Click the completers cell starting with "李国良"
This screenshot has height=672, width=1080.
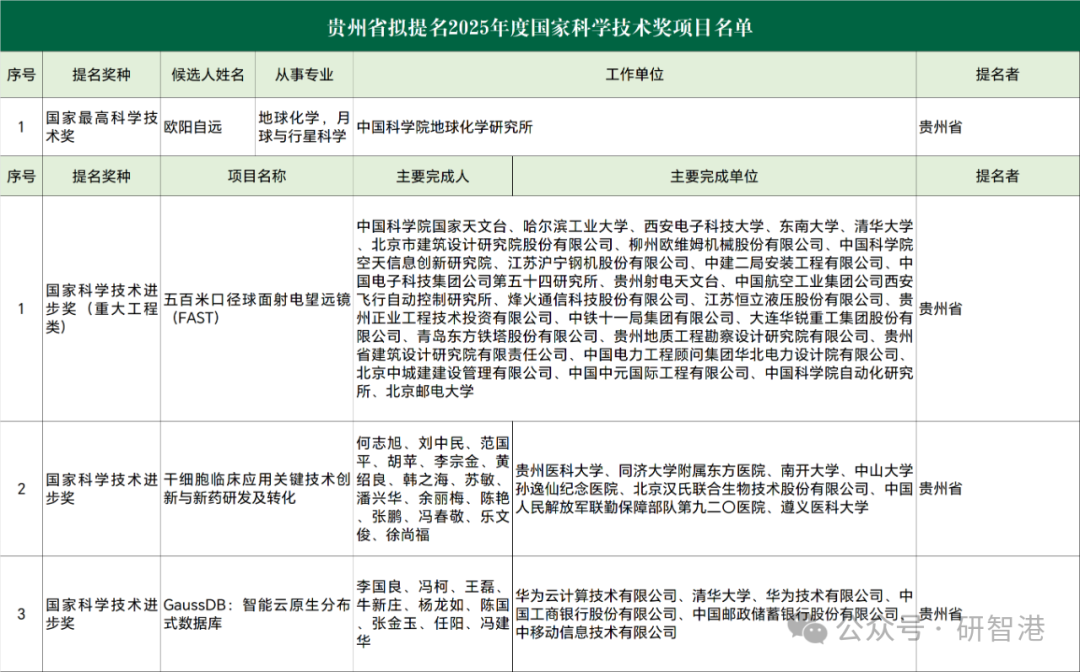[x=432, y=613]
